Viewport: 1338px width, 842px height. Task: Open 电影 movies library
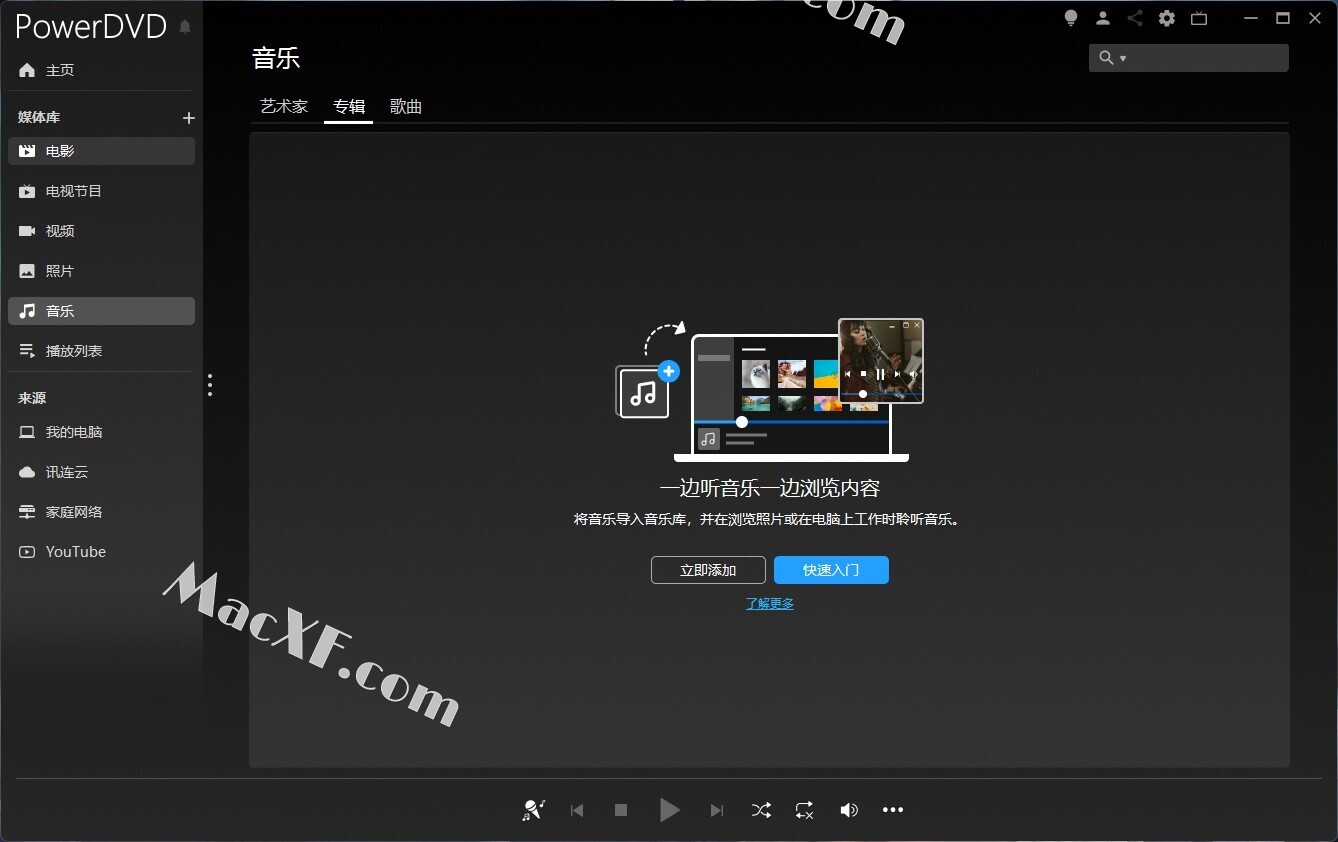tap(101, 151)
